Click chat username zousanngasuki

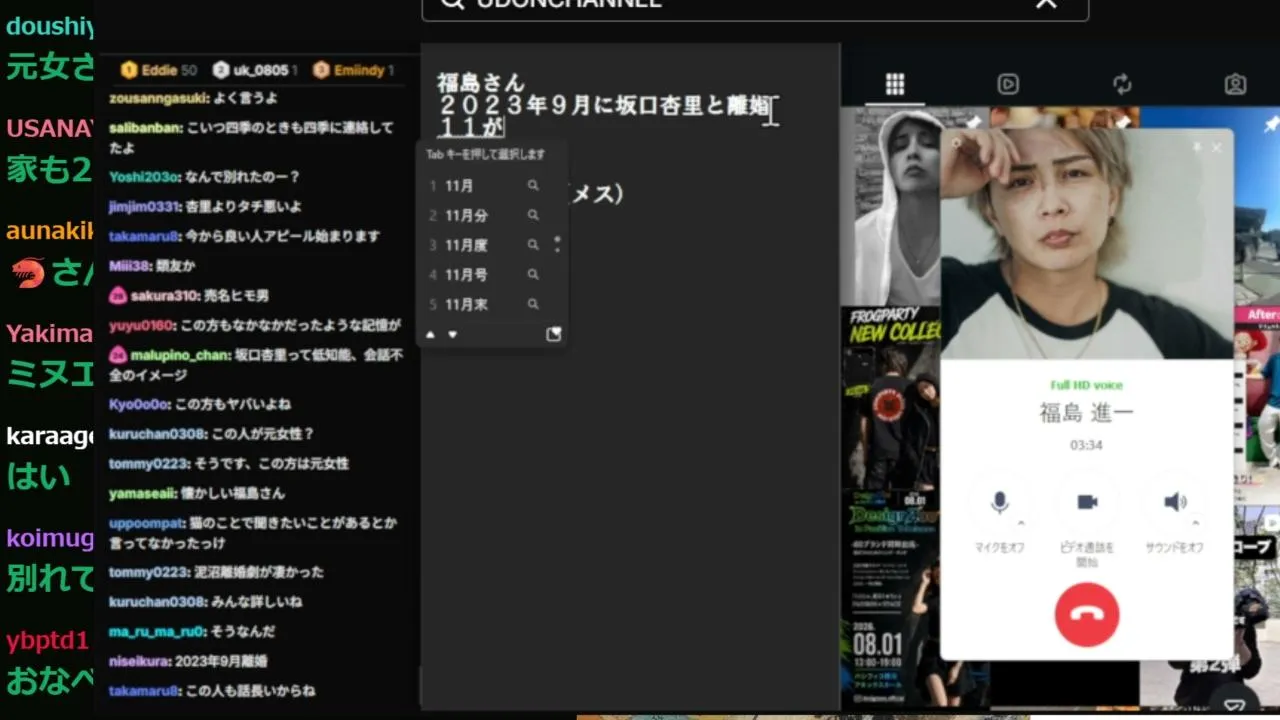(158, 99)
